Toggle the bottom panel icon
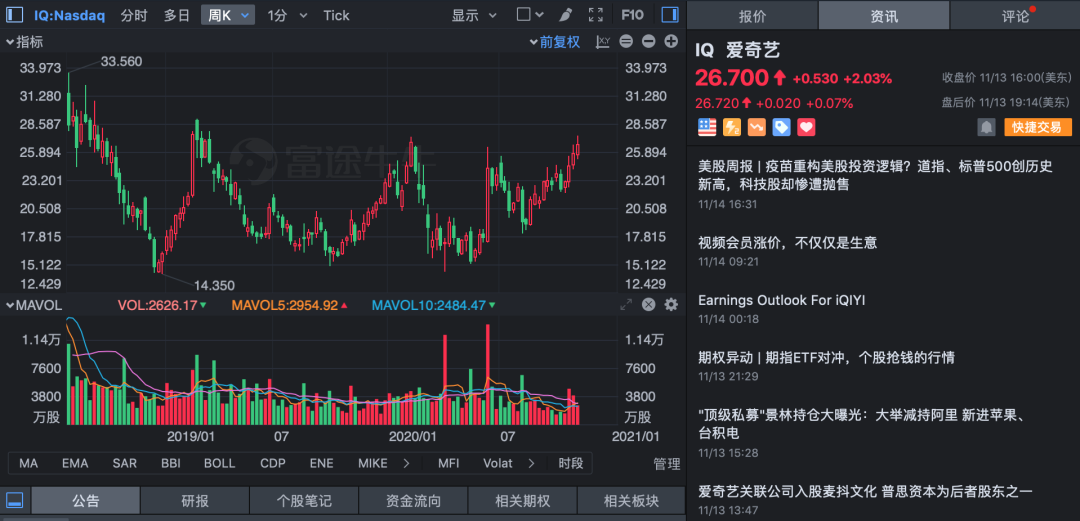Image resolution: width=1080 pixels, height=521 pixels. point(14,500)
